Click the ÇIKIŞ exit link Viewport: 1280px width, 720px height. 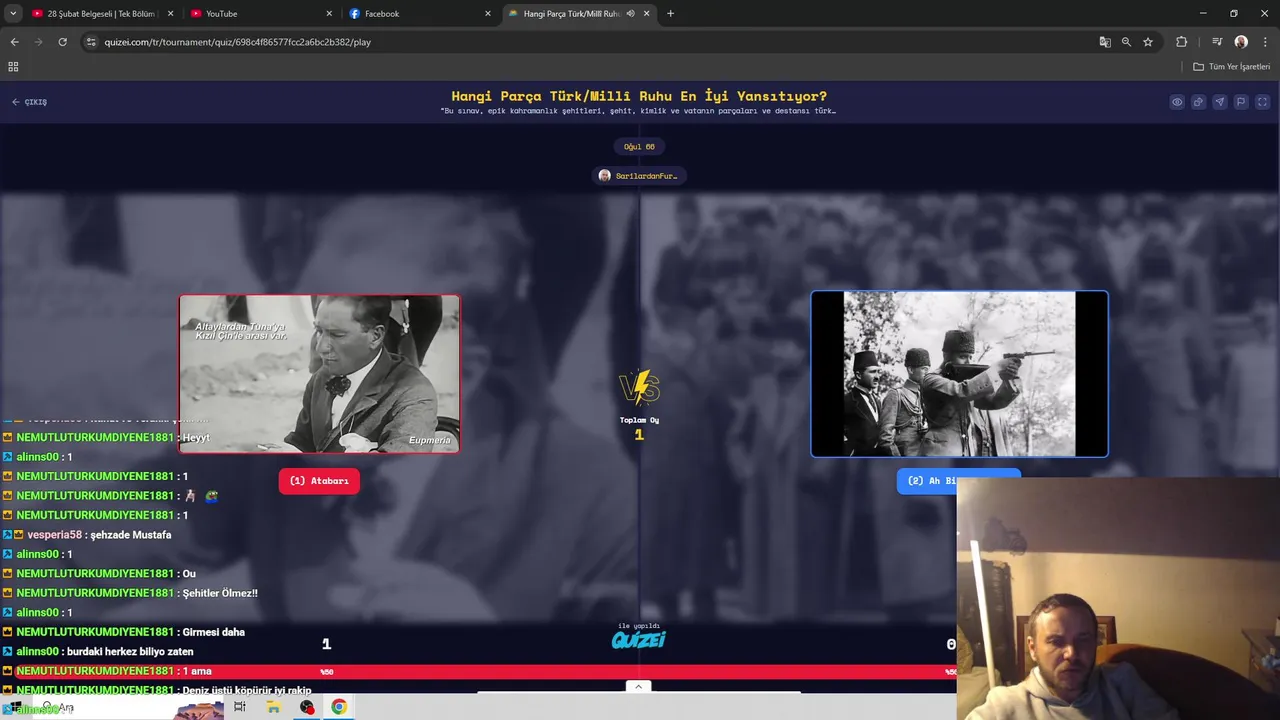tap(30, 102)
